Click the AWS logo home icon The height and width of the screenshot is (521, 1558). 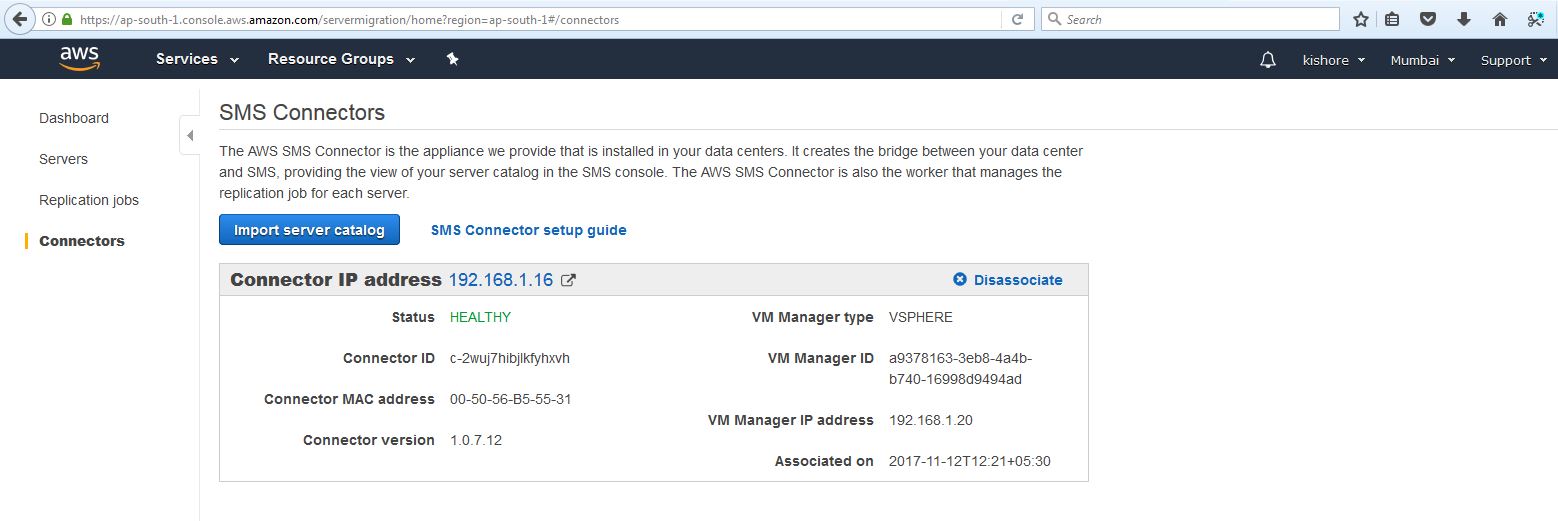[79, 59]
